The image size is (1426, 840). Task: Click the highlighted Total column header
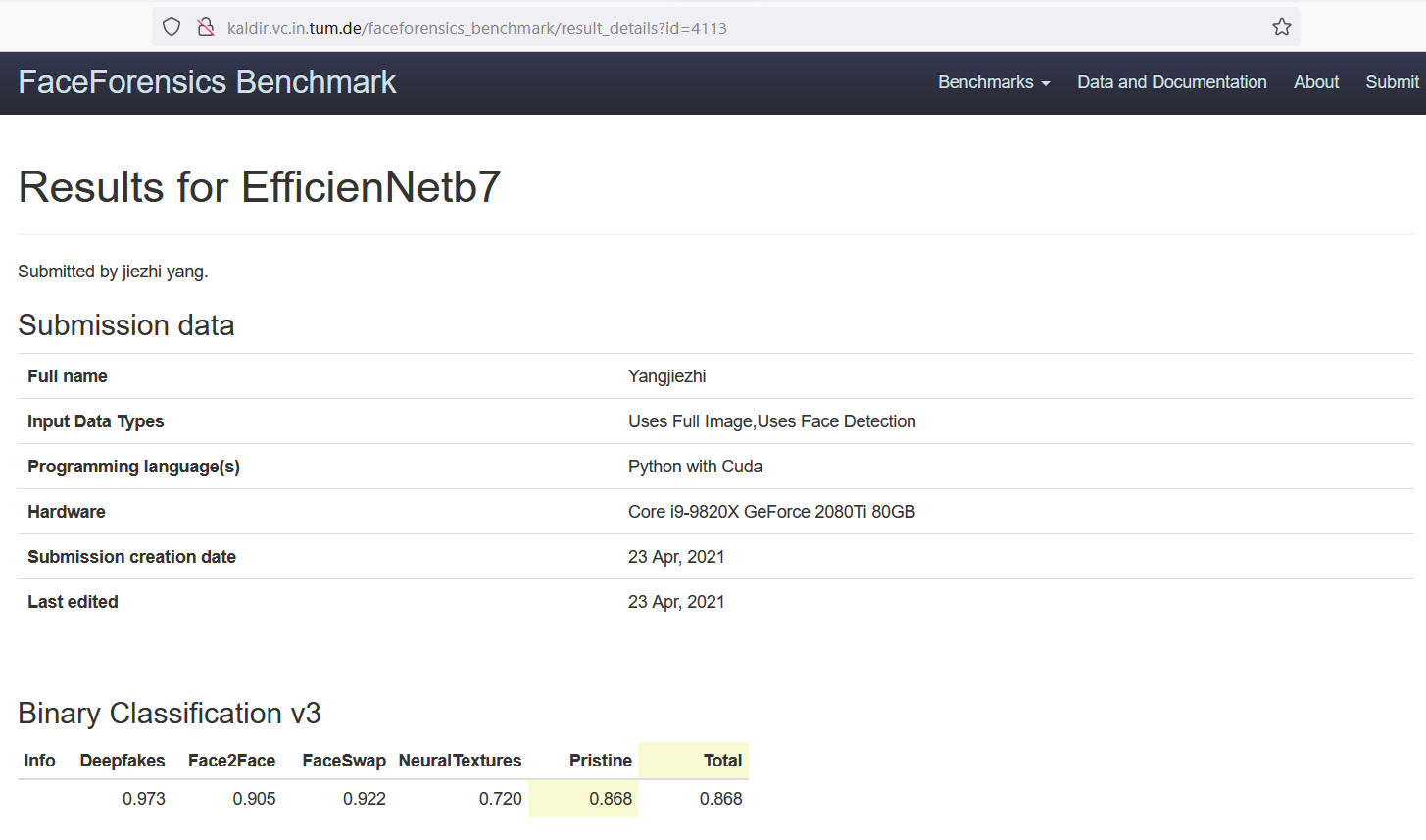click(x=722, y=761)
